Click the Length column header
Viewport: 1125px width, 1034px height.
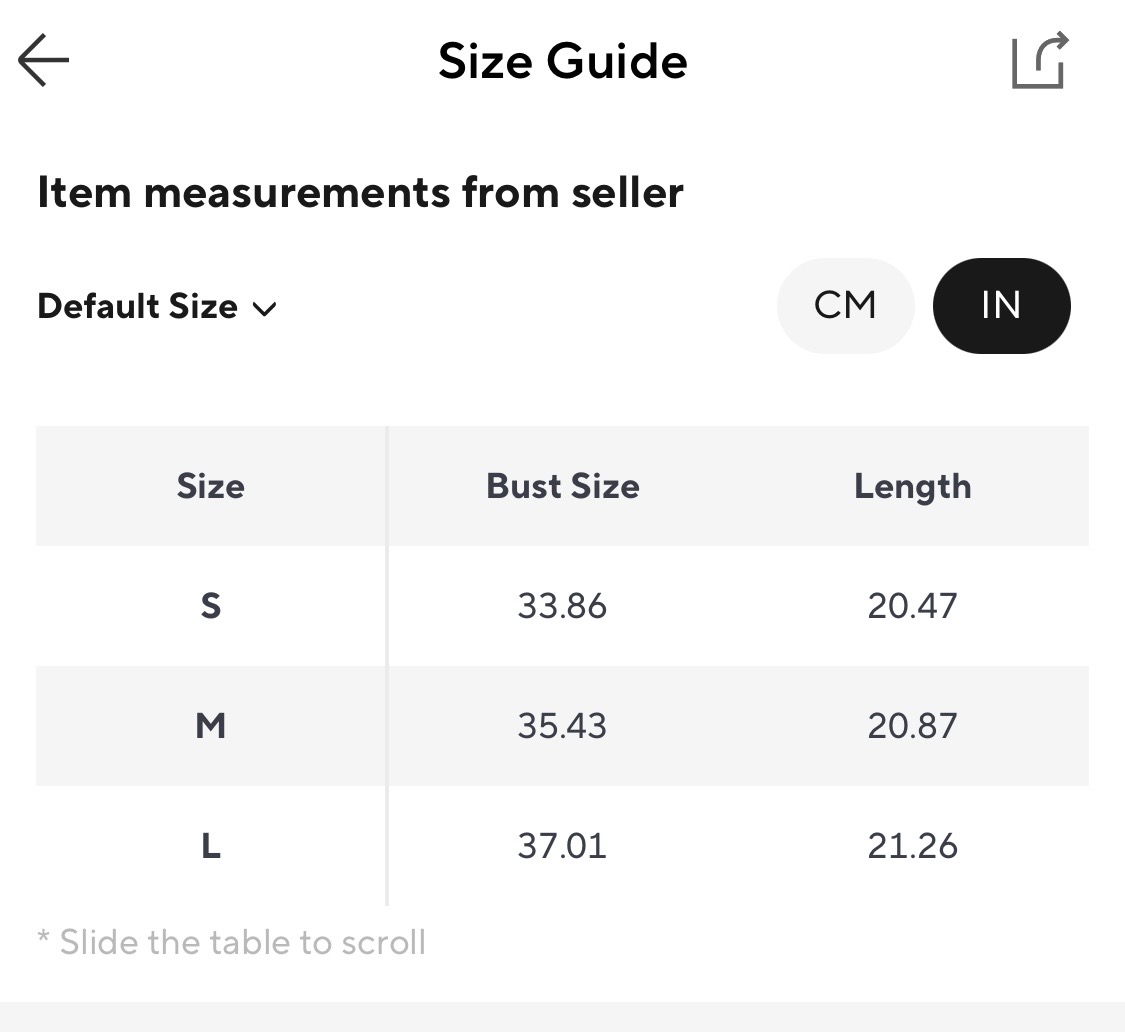(912, 486)
